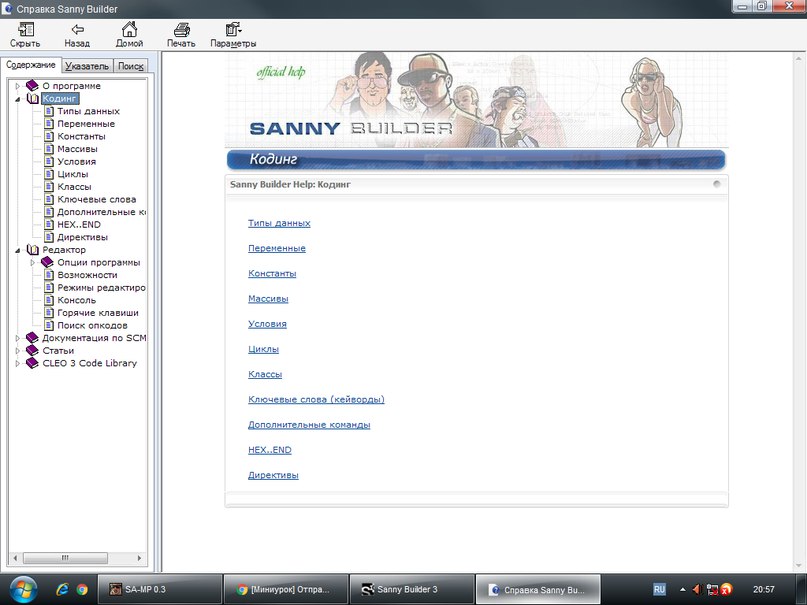This screenshot has height=605, width=807.
Task: Launch the pinned Chrome icon on taskbar
Action: click(x=82, y=590)
